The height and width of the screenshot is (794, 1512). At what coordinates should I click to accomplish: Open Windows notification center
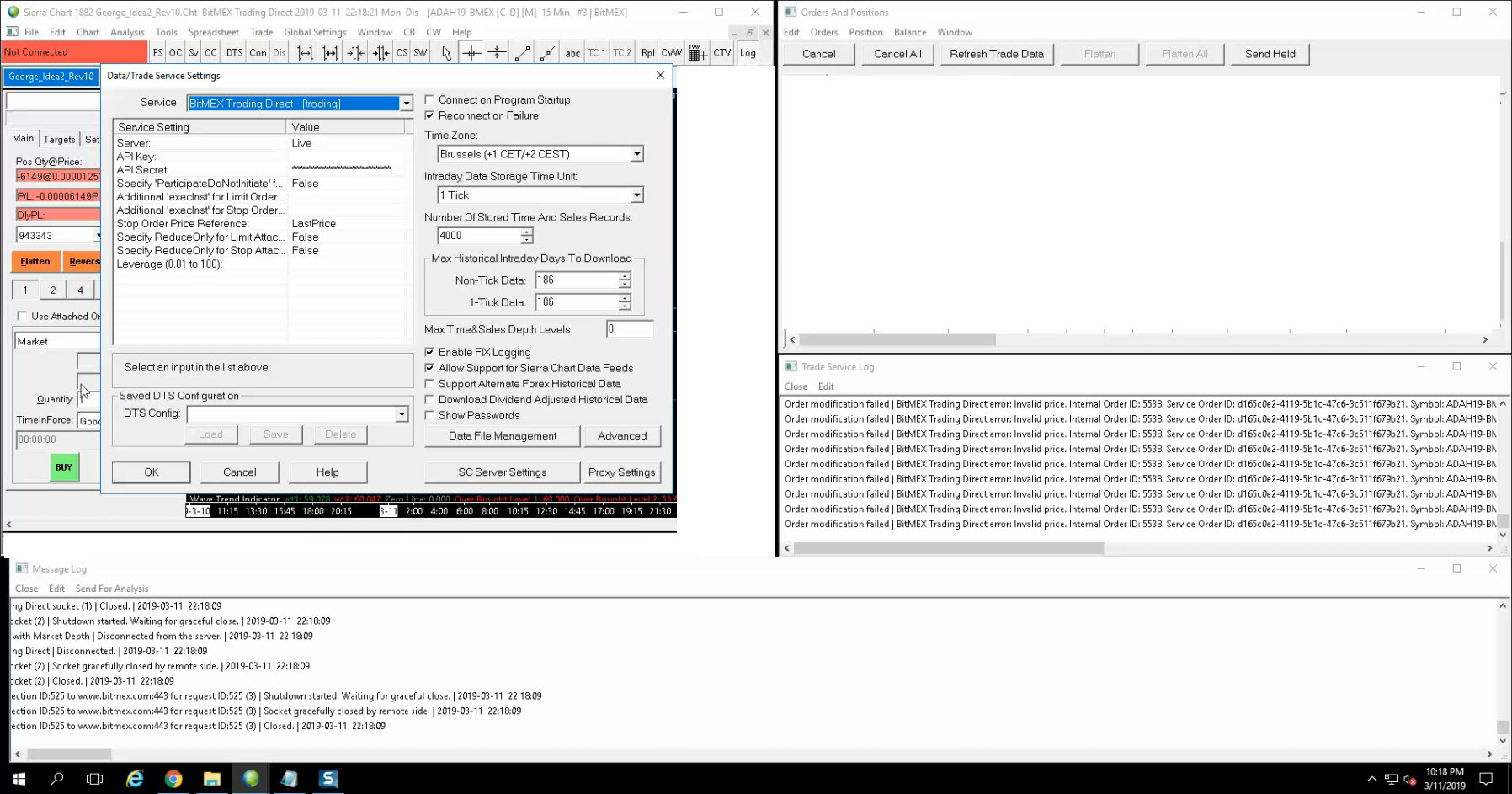[1487, 779]
